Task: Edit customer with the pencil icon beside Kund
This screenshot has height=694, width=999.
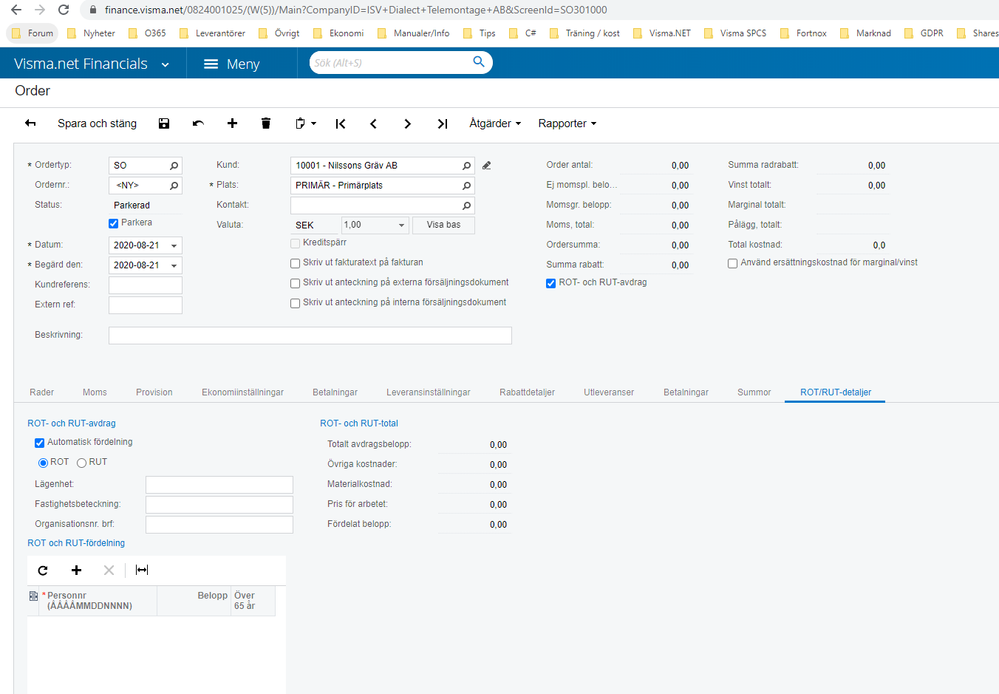Action: click(487, 166)
